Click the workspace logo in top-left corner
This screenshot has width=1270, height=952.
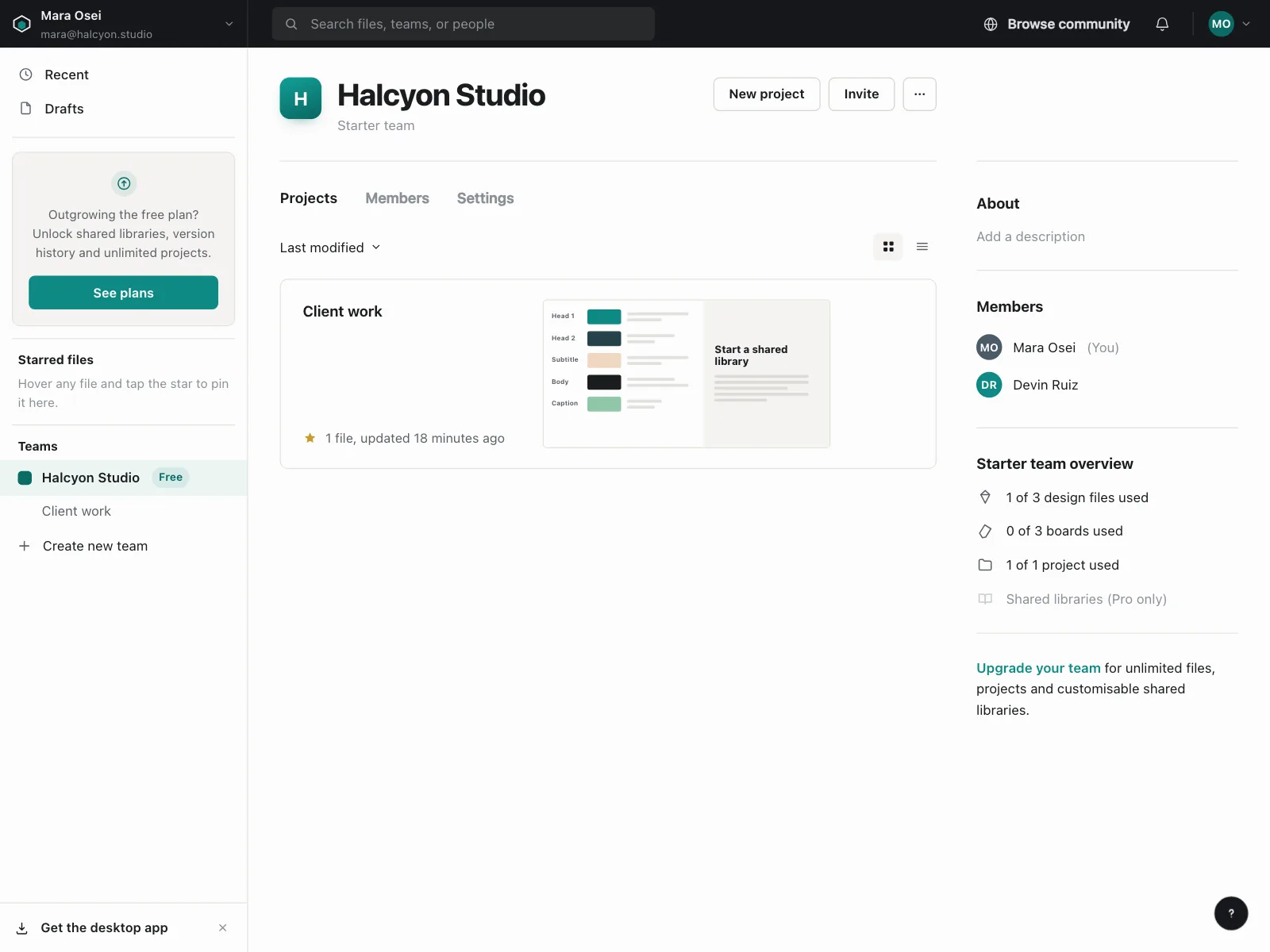point(22,24)
